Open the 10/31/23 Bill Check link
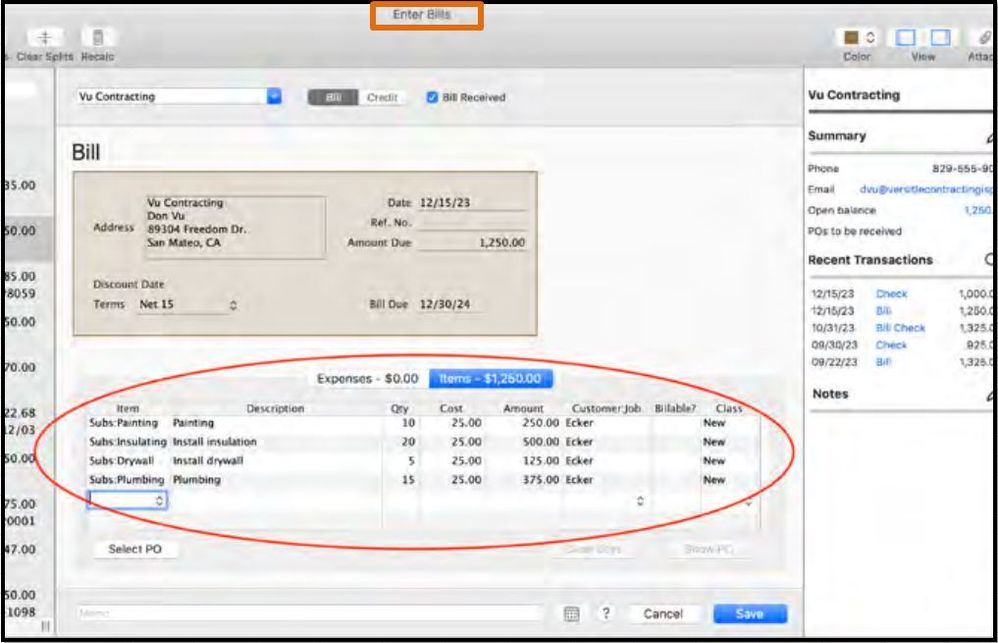 tap(900, 329)
